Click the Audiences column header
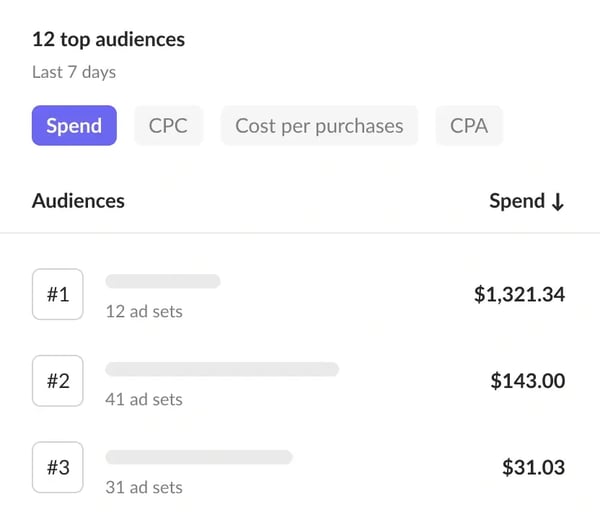The image size is (600, 525). click(78, 200)
